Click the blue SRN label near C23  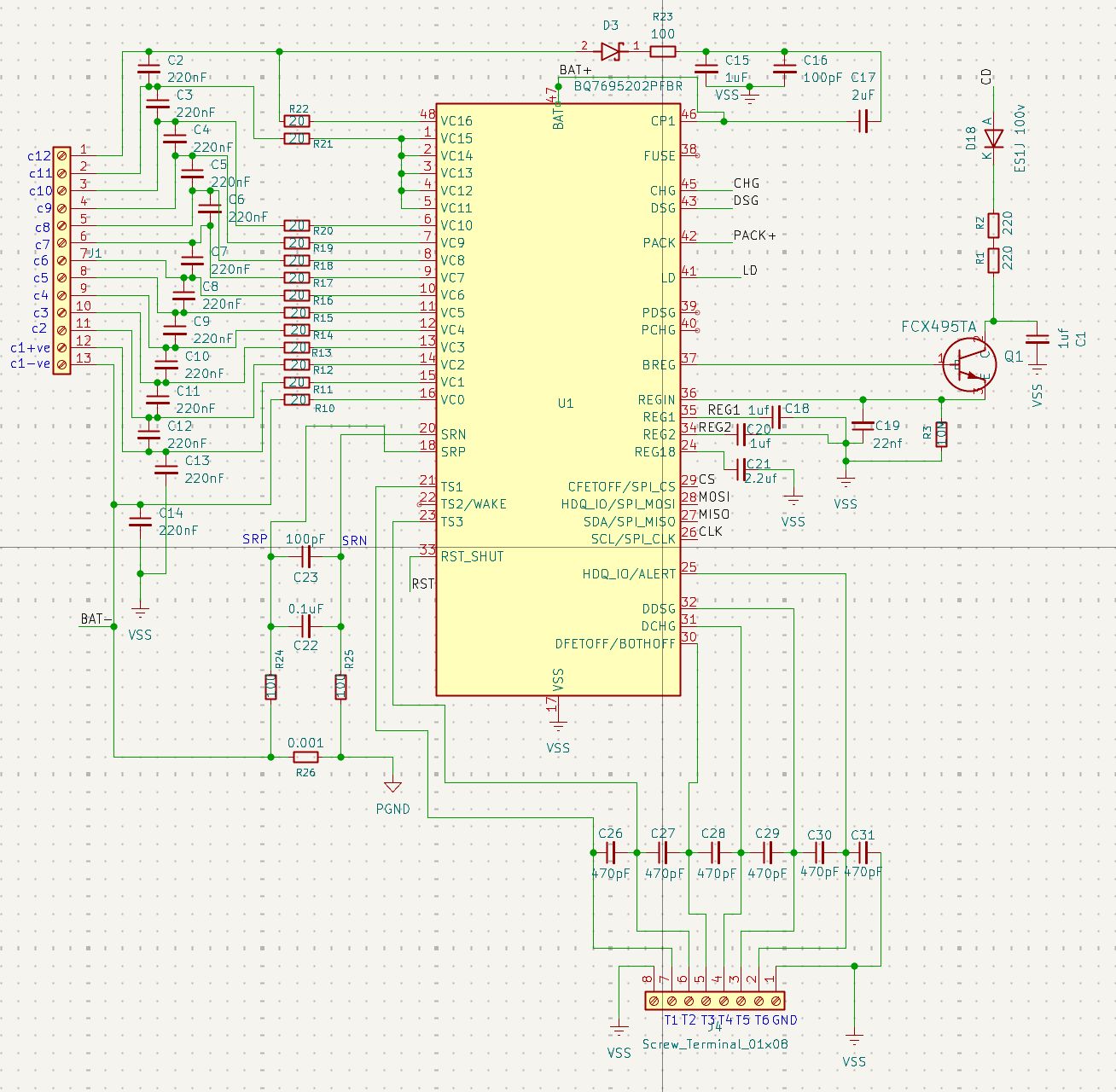pyautogui.click(x=354, y=540)
